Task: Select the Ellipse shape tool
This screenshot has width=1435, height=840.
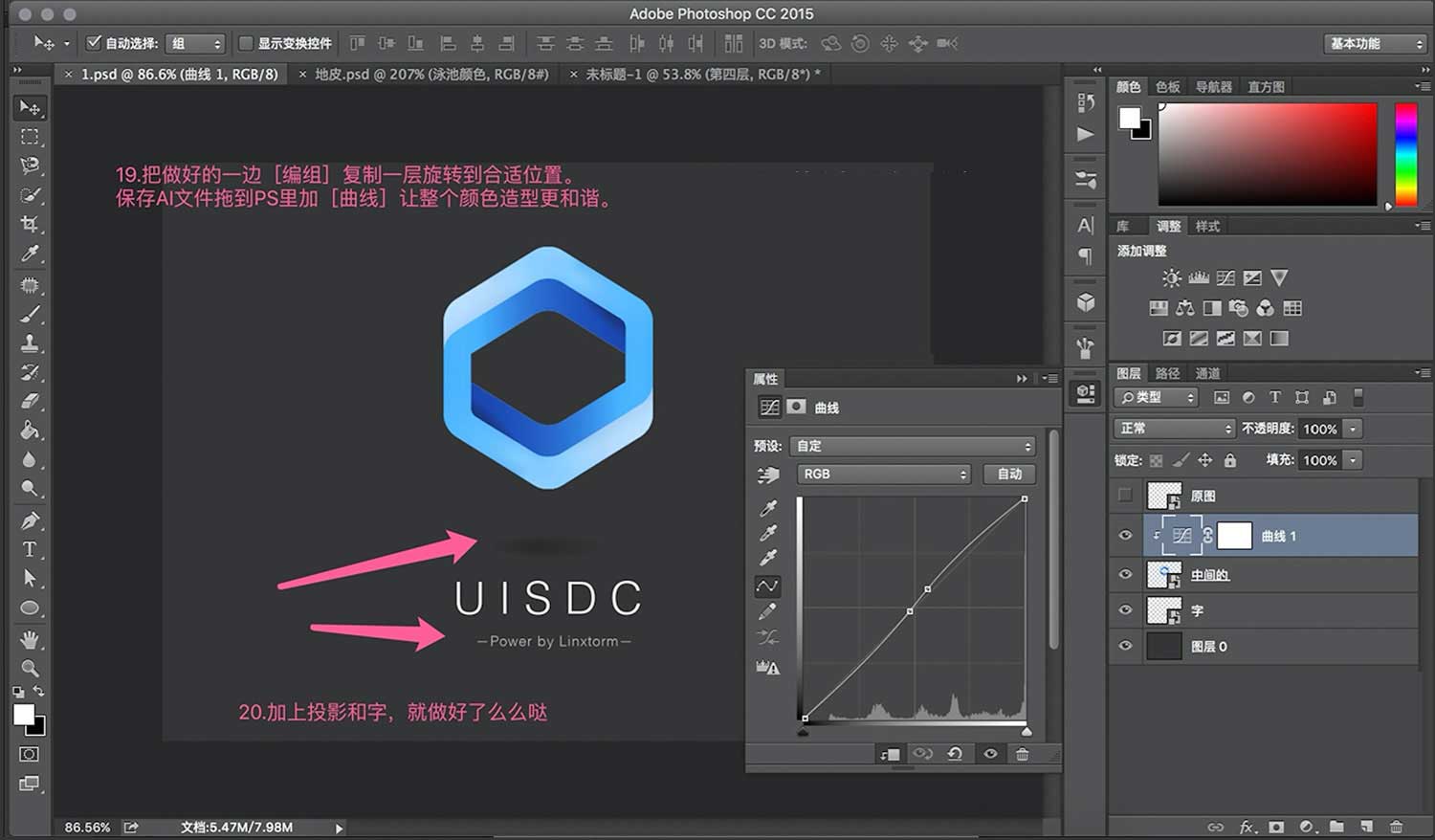Action: (30, 608)
